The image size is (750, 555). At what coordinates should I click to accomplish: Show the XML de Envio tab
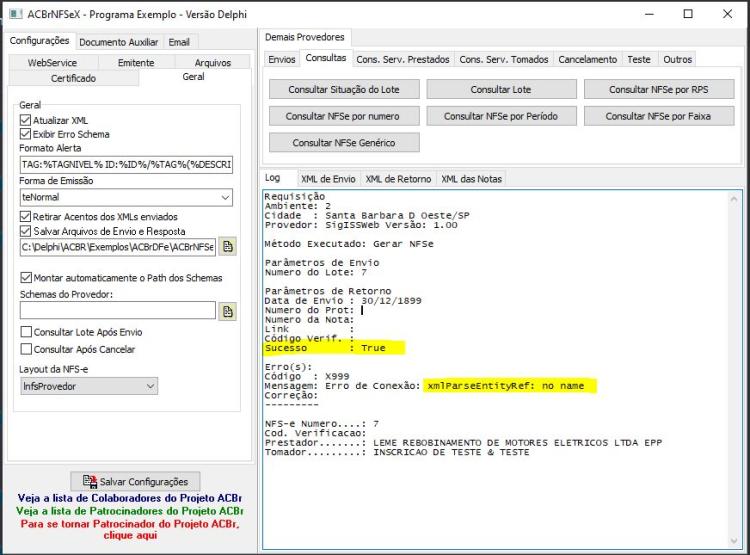[328, 179]
